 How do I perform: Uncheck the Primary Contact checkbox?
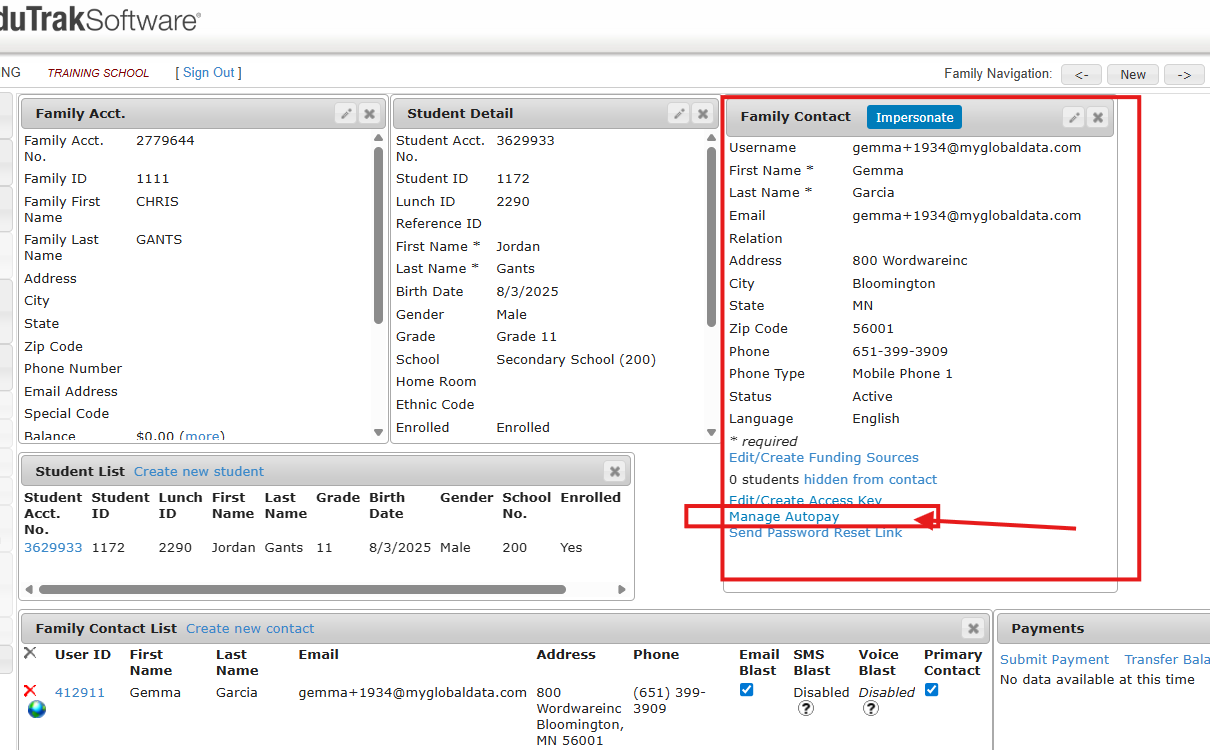tap(931, 690)
